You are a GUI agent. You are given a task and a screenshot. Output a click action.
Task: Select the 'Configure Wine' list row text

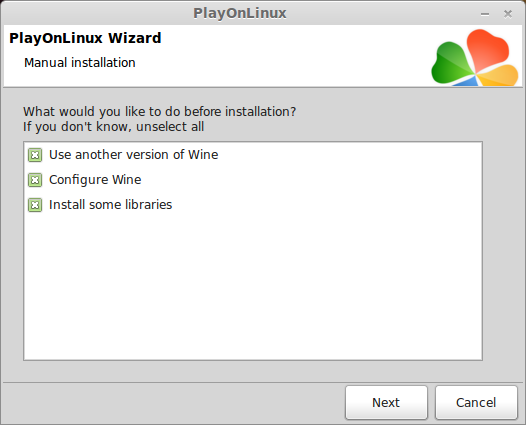coord(95,180)
